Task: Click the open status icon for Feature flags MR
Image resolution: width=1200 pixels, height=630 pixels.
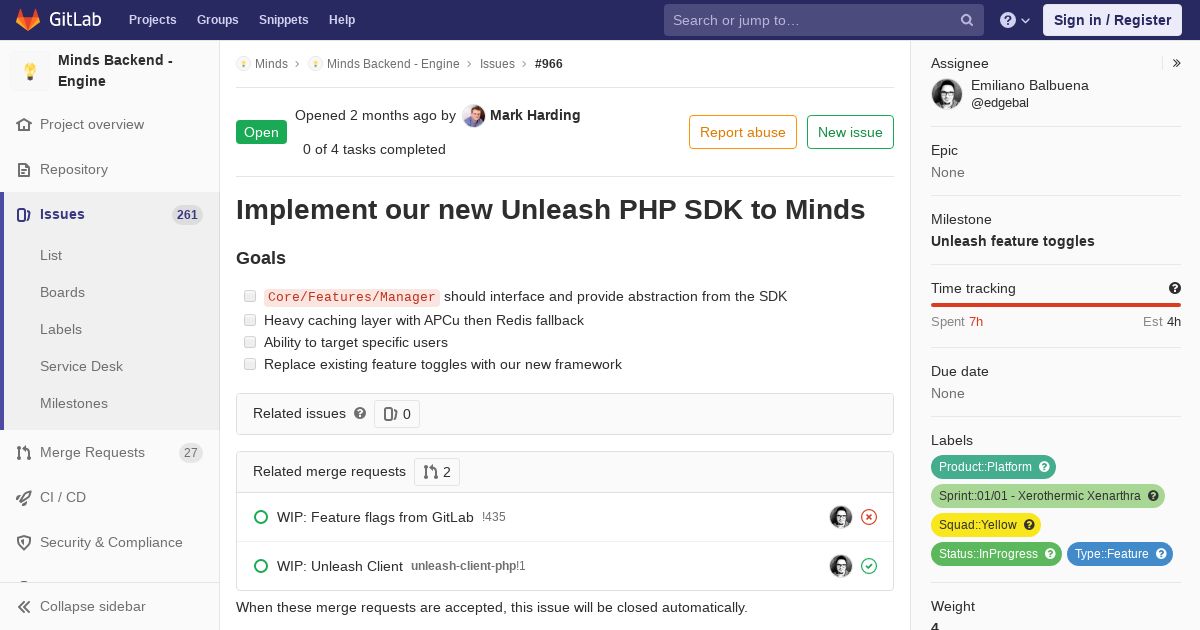Action: [261, 517]
